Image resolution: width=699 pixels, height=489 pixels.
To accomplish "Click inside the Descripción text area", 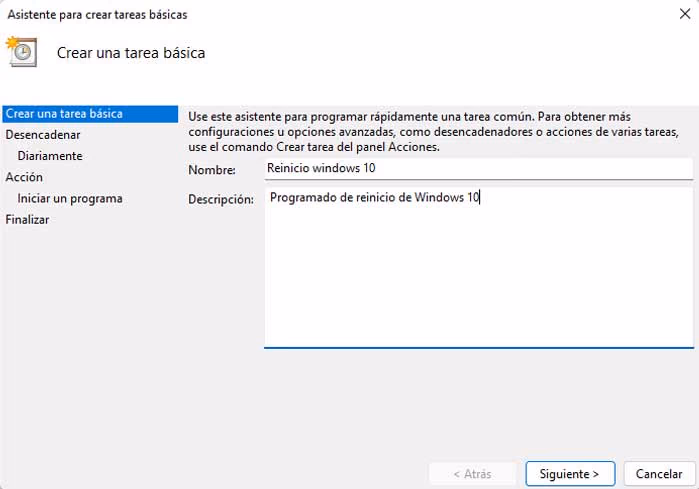I will [479, 267].
